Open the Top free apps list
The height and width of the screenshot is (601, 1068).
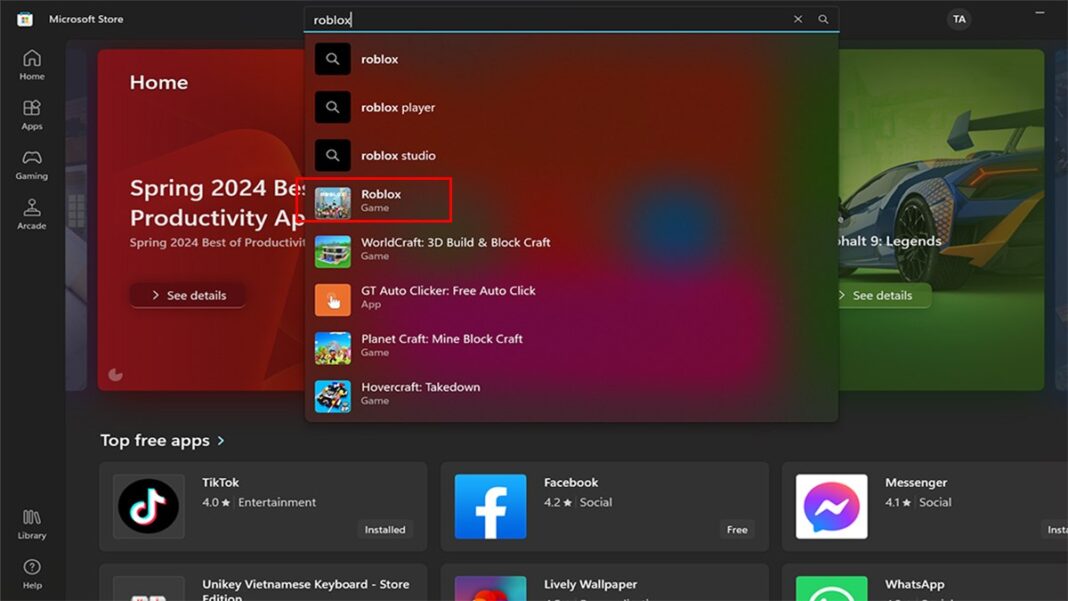pyautogui.click(x=162, y=439)
